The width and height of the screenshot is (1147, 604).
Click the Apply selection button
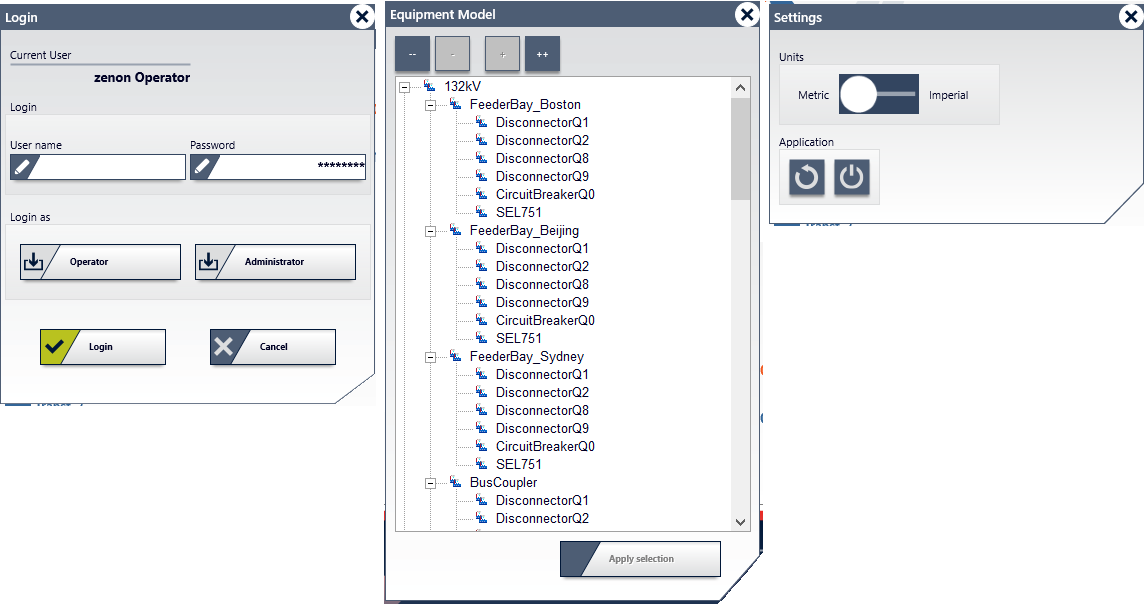(x=640, y=559)
